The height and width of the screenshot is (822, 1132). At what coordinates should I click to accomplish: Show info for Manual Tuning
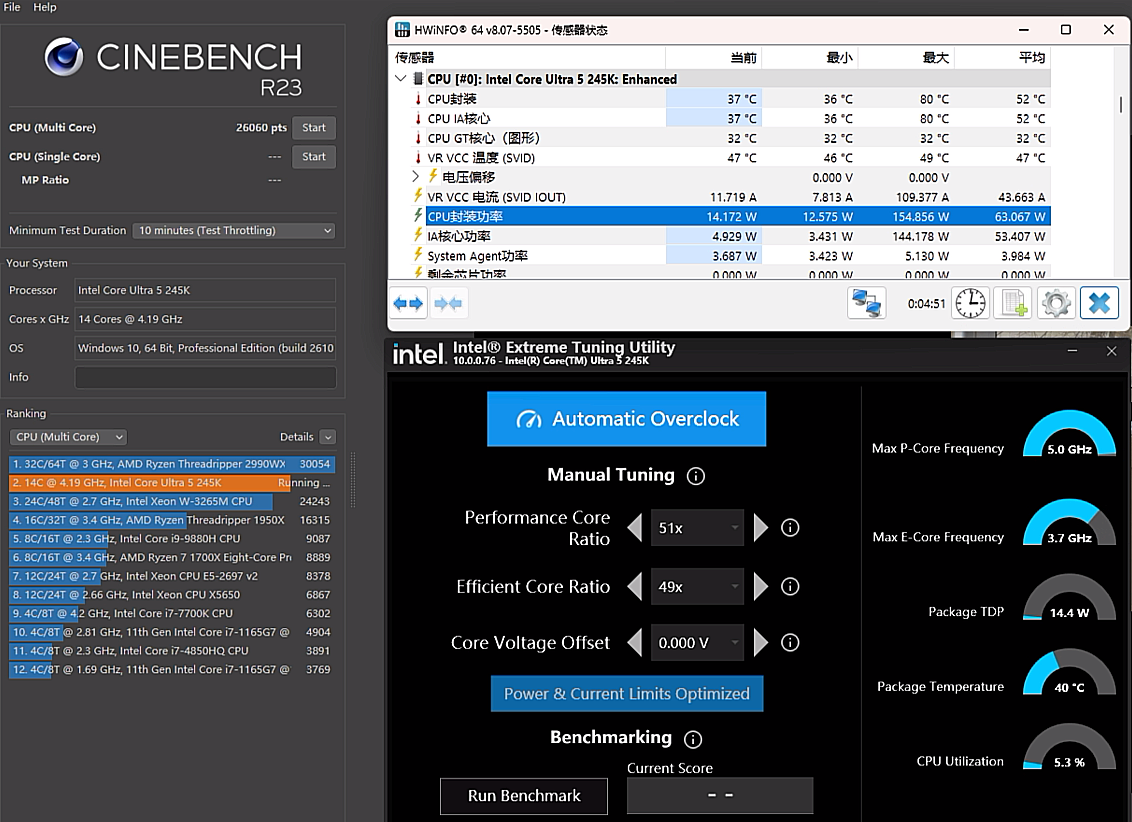coord(696,476)
